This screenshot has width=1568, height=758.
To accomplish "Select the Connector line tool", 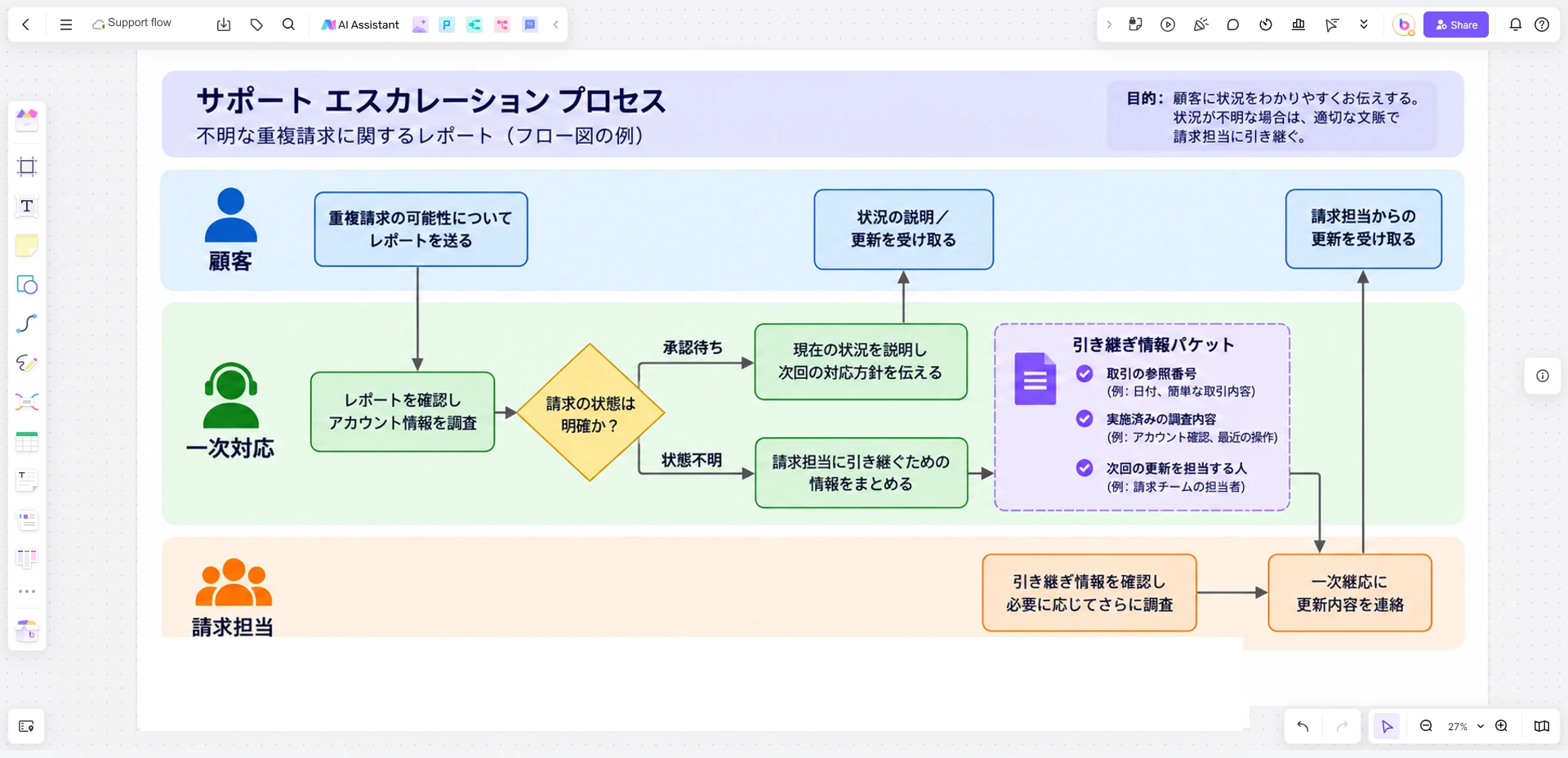I will pos(27,323).
